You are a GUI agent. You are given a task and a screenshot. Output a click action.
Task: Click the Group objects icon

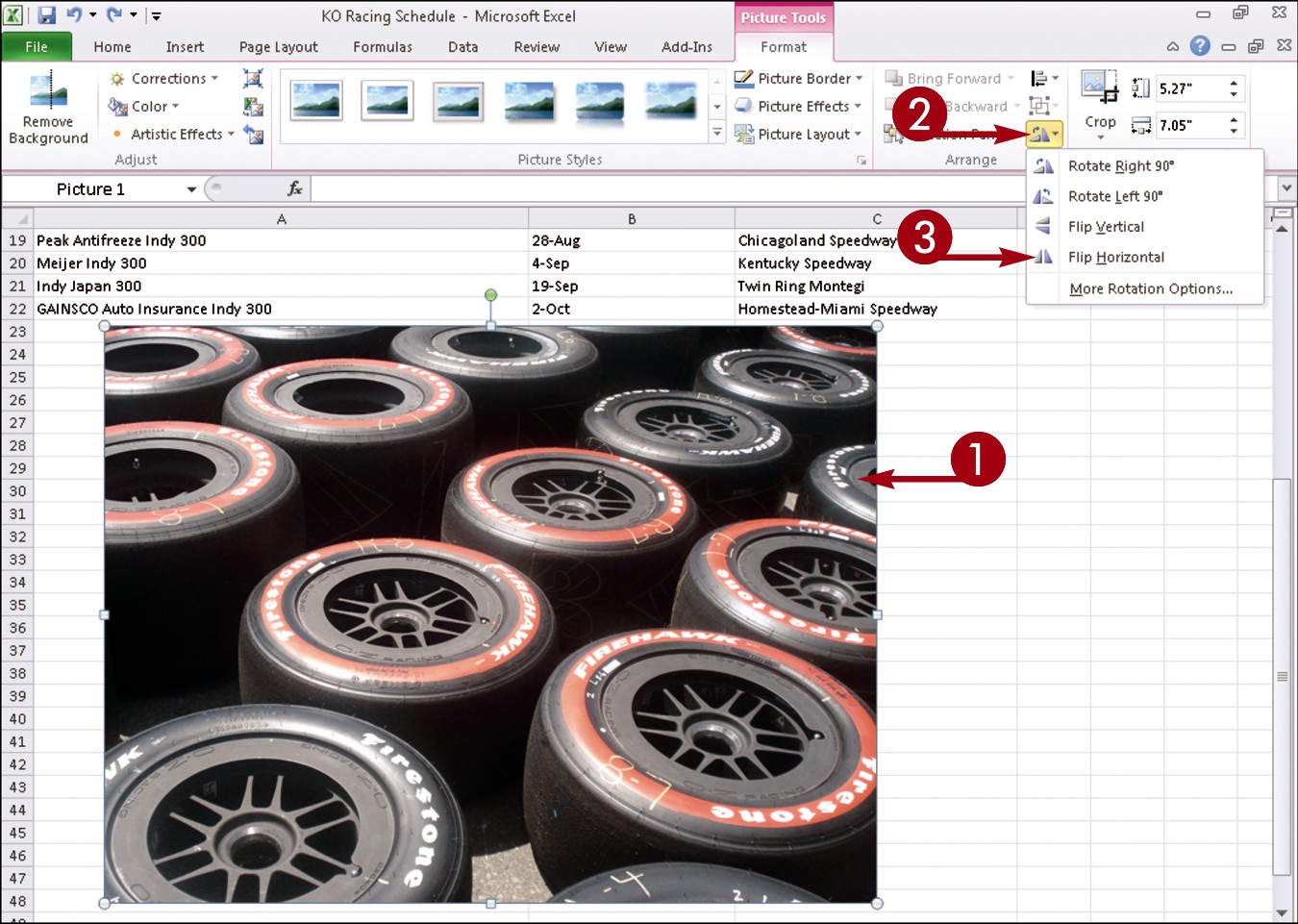click(x=1044, y=106)
